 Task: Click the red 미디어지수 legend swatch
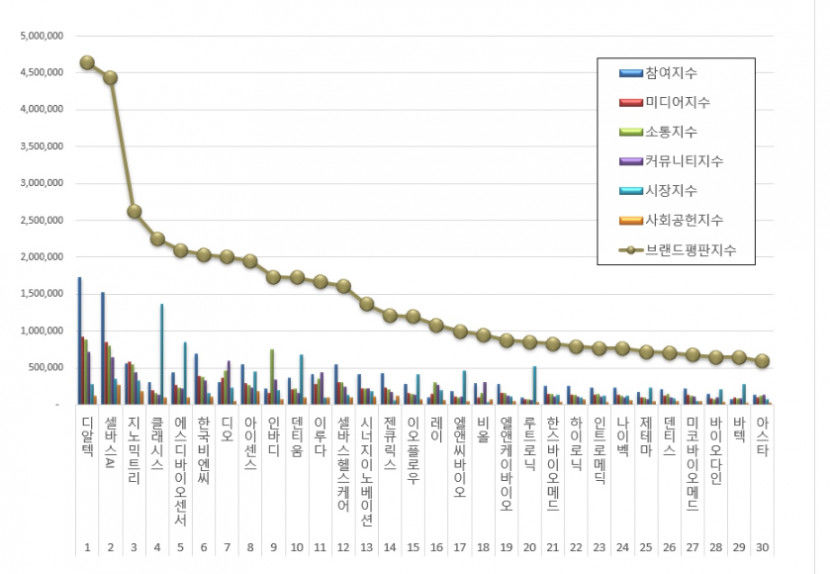pyautogui.click(x=630, y=102)
